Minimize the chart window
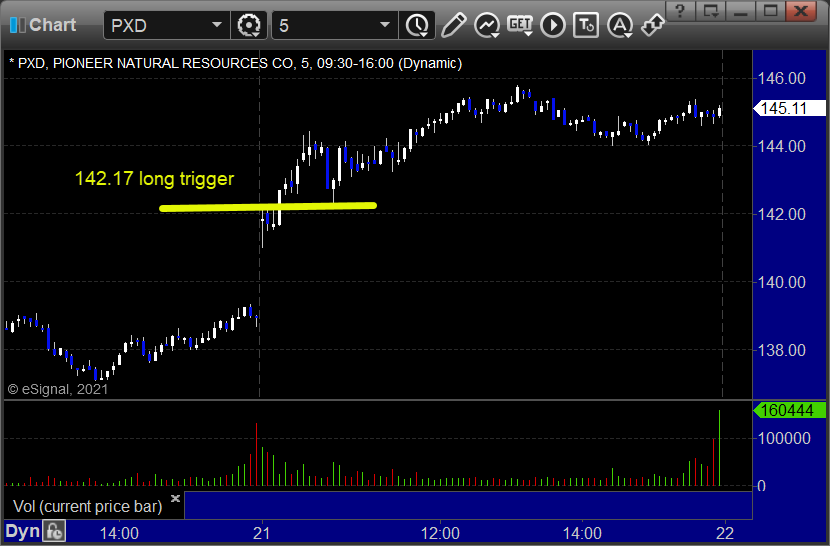The image size is (830, 546). coord(741,10)
